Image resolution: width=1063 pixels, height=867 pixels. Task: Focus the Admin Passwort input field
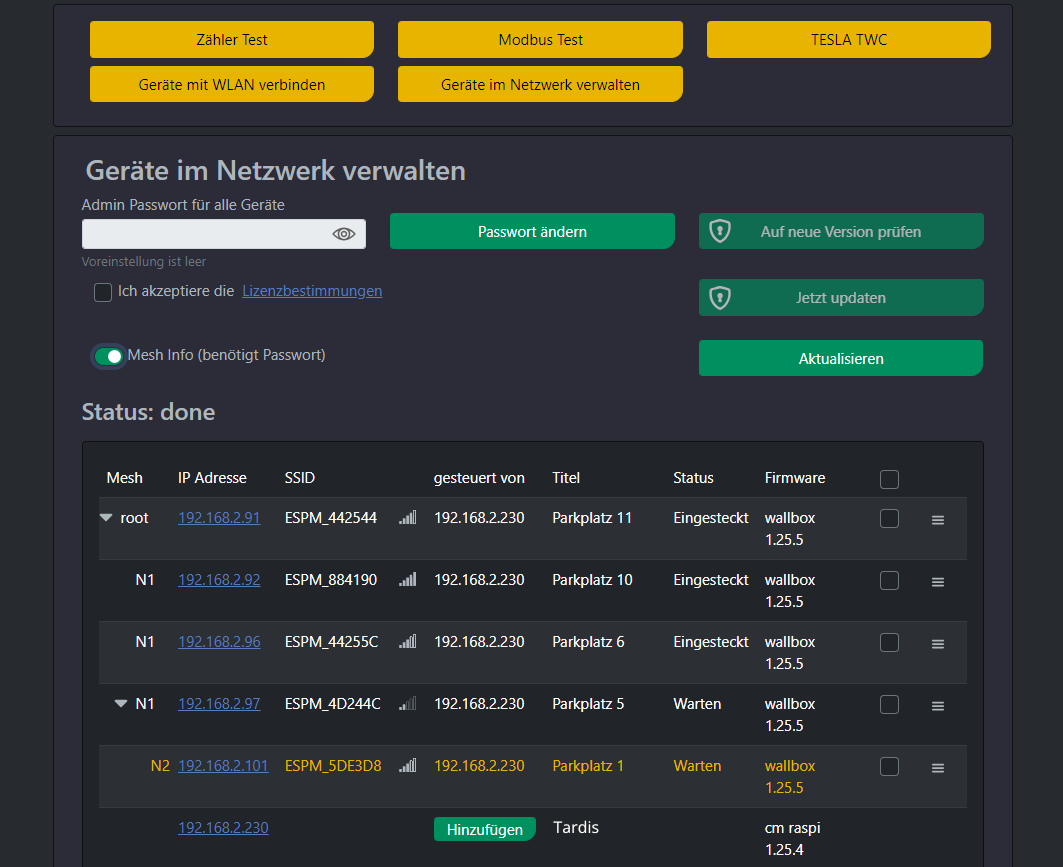coord(205,234)
